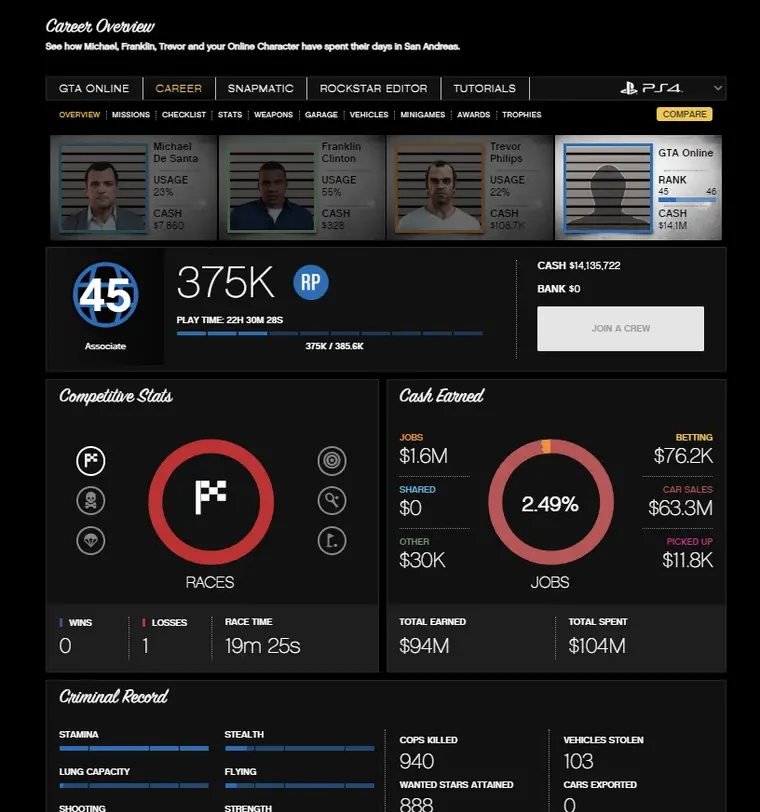This screenshot has height=812, width=760.
Task: Go to the MINIGAMES sub-tab
Action: [x=422, y=114]
